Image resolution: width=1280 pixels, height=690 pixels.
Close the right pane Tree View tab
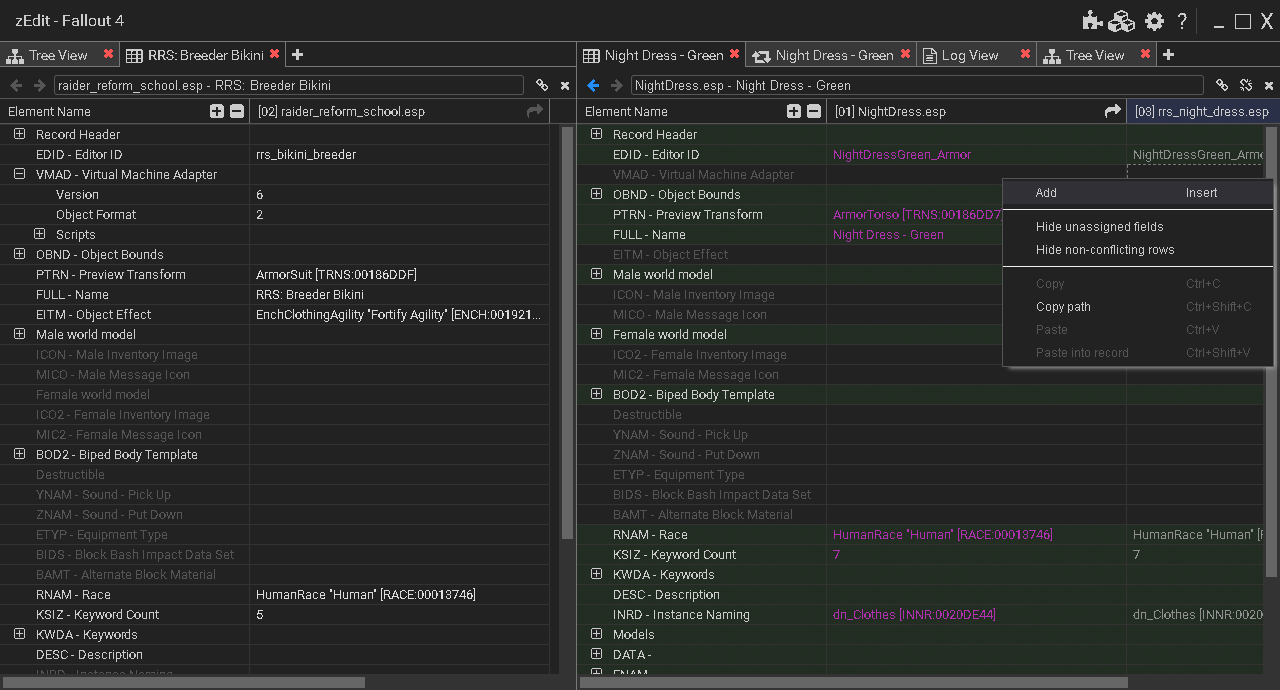click(x=1145, y=55)
